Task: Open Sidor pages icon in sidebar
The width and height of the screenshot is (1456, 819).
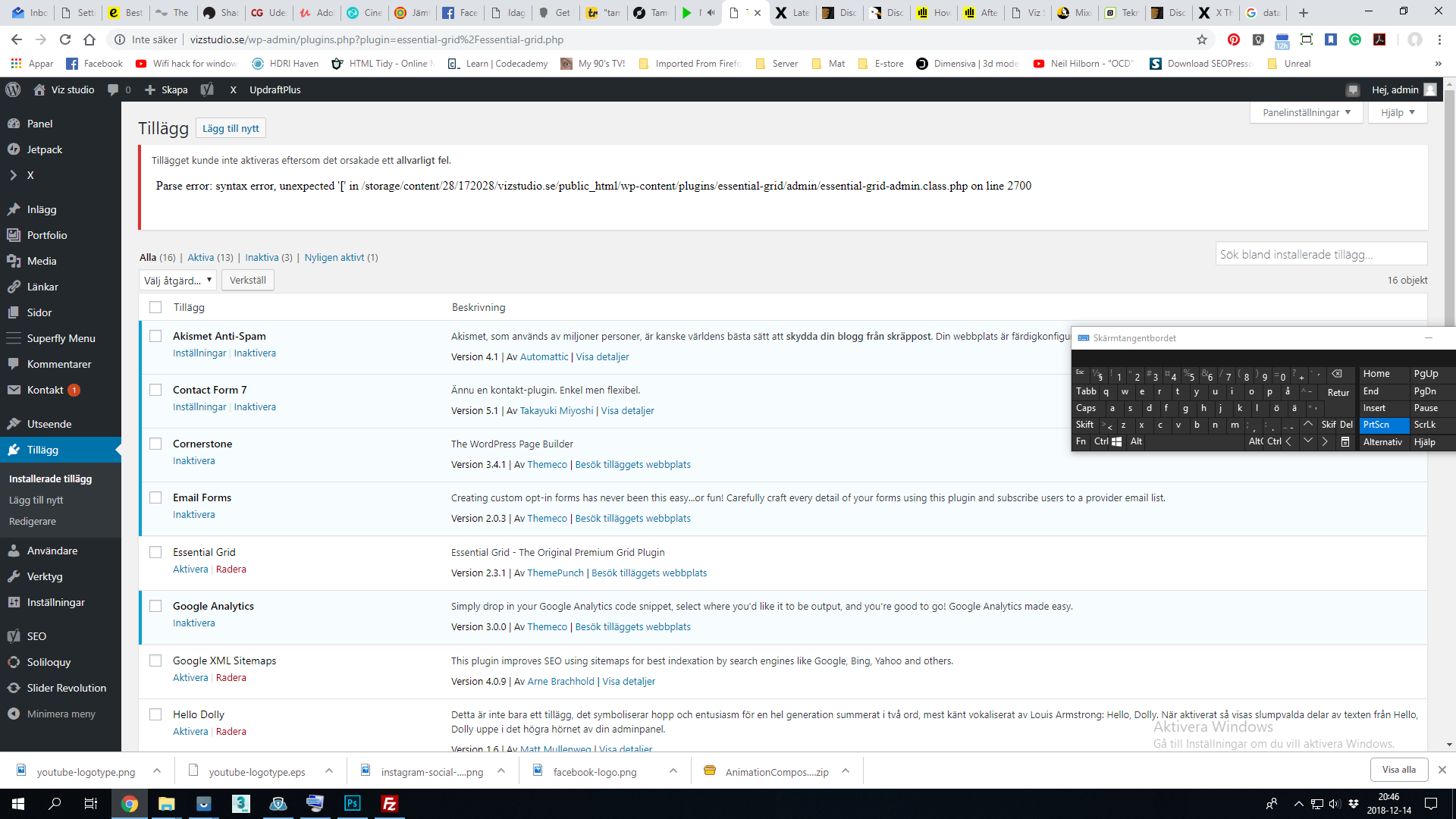Action: [x=14, y=312]
